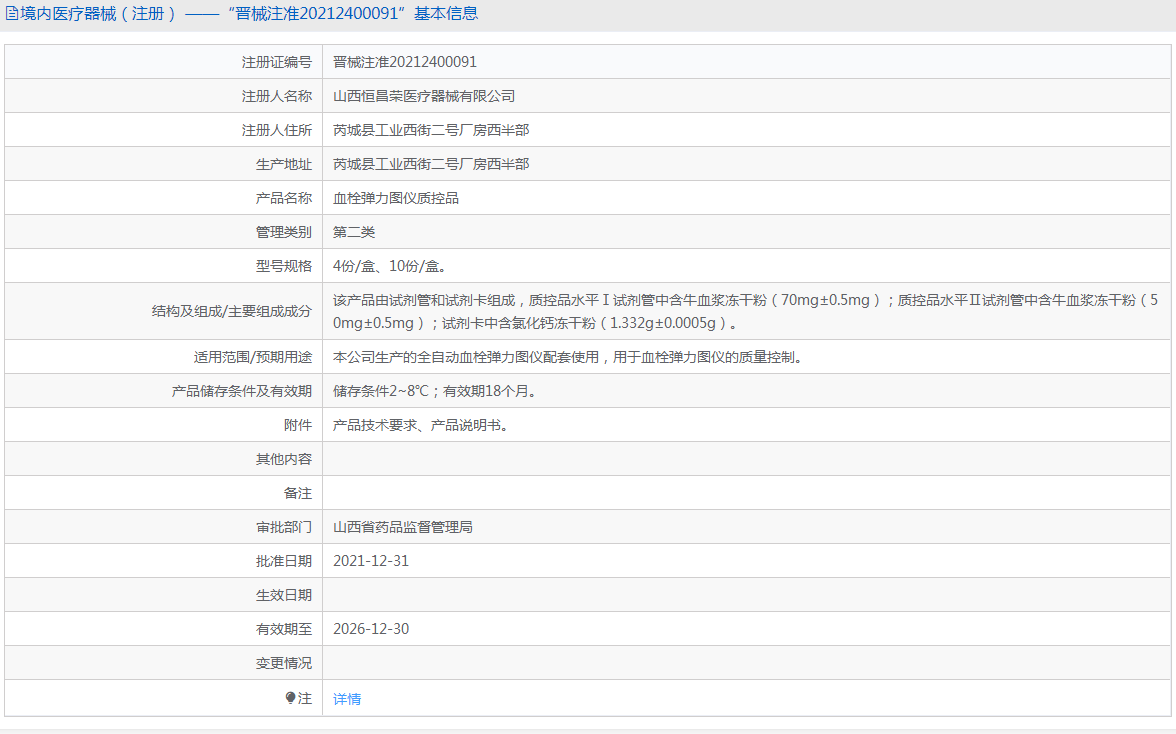The height and width of the screenshot is (734, 1176).
Task: Select the registrant name 山西恒昌荣医疗器械有限公司
Action: click(x=424, y=96)
